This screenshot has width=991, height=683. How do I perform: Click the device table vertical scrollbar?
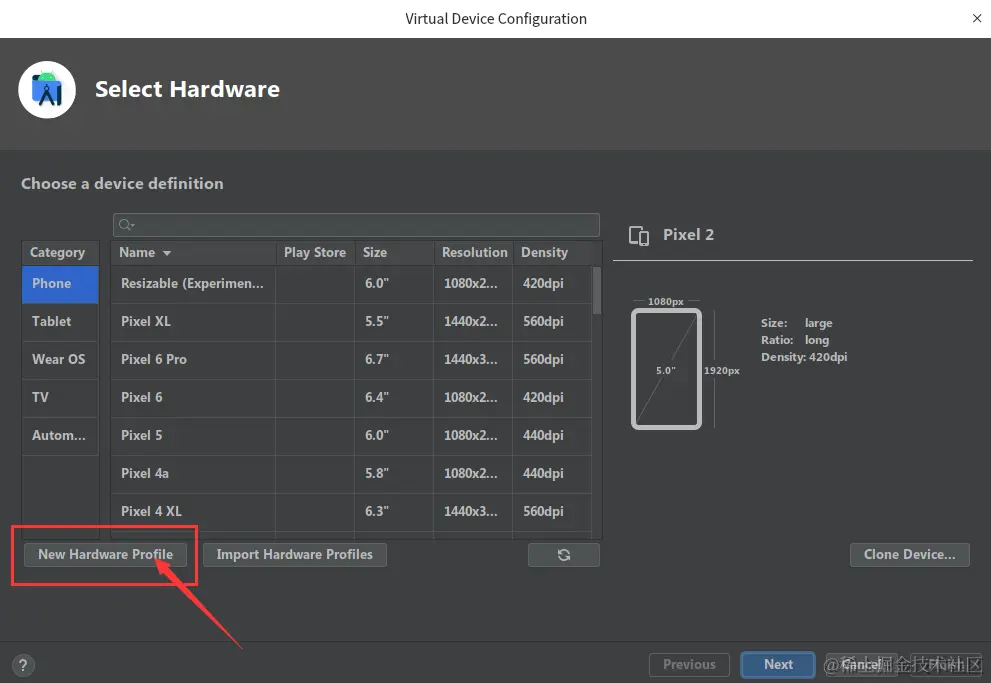pyautogui.click(x=597, y=291)
